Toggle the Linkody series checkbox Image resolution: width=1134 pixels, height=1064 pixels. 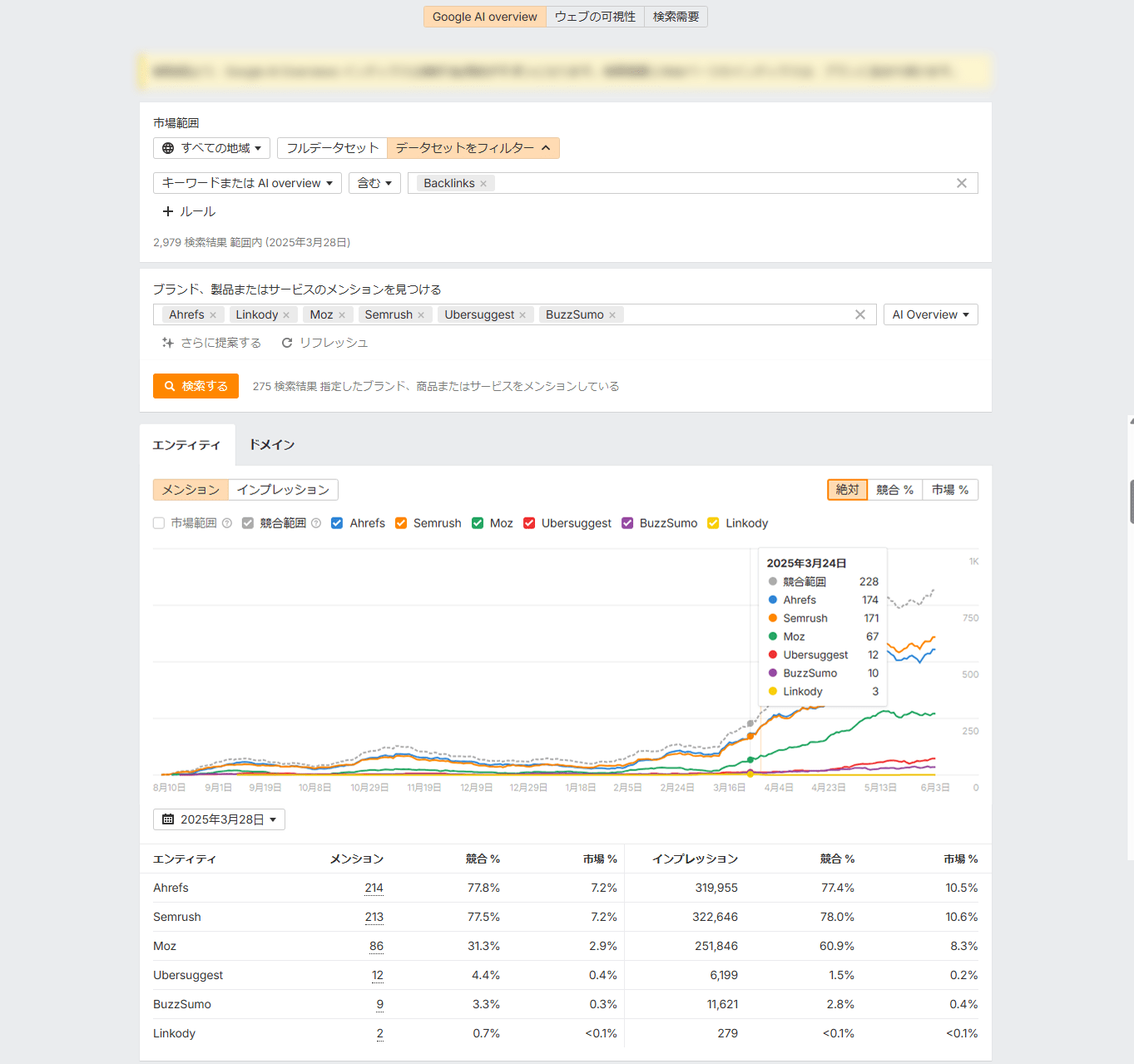point(713,523)
